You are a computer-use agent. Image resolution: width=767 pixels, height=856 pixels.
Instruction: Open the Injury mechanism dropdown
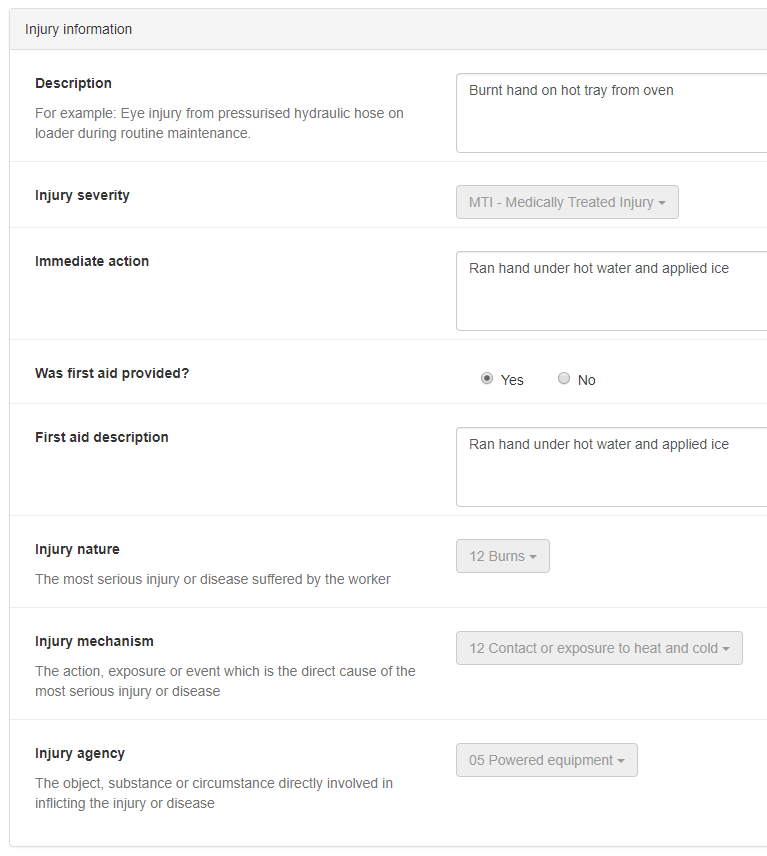click(x=599, y=648)
